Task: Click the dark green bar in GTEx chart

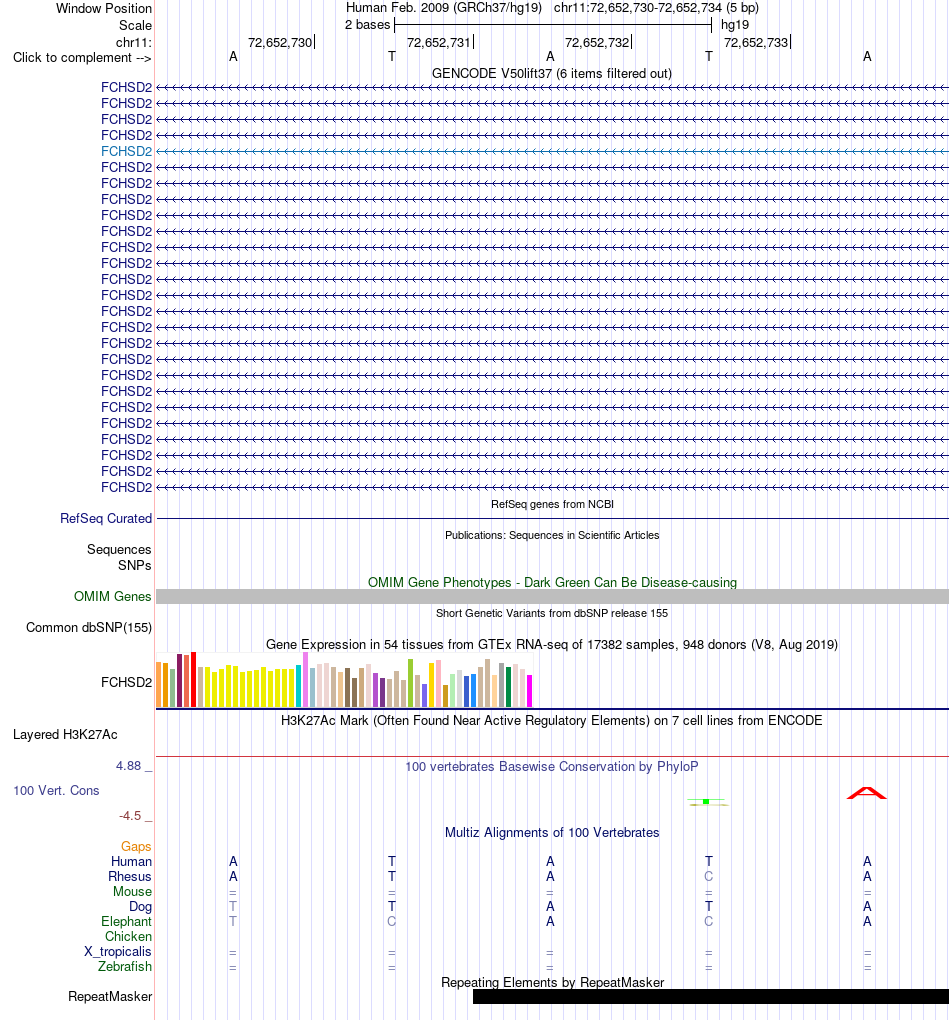Action: 508,687
